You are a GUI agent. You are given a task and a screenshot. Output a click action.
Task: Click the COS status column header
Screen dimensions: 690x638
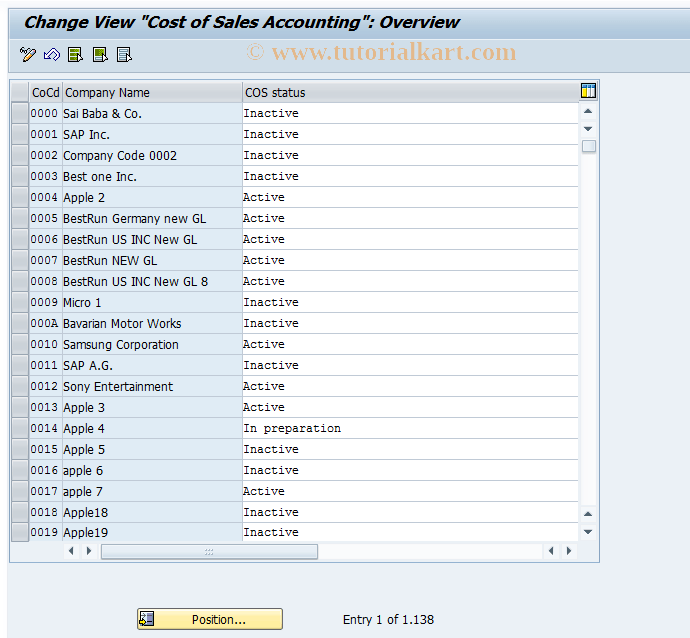(410, 92)
